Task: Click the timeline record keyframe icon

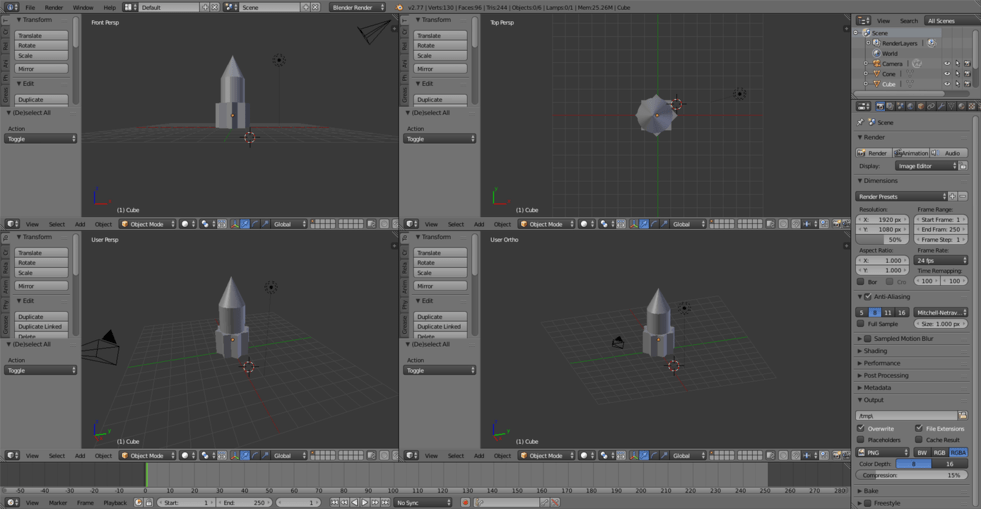Action: click(x=465, y=503)
